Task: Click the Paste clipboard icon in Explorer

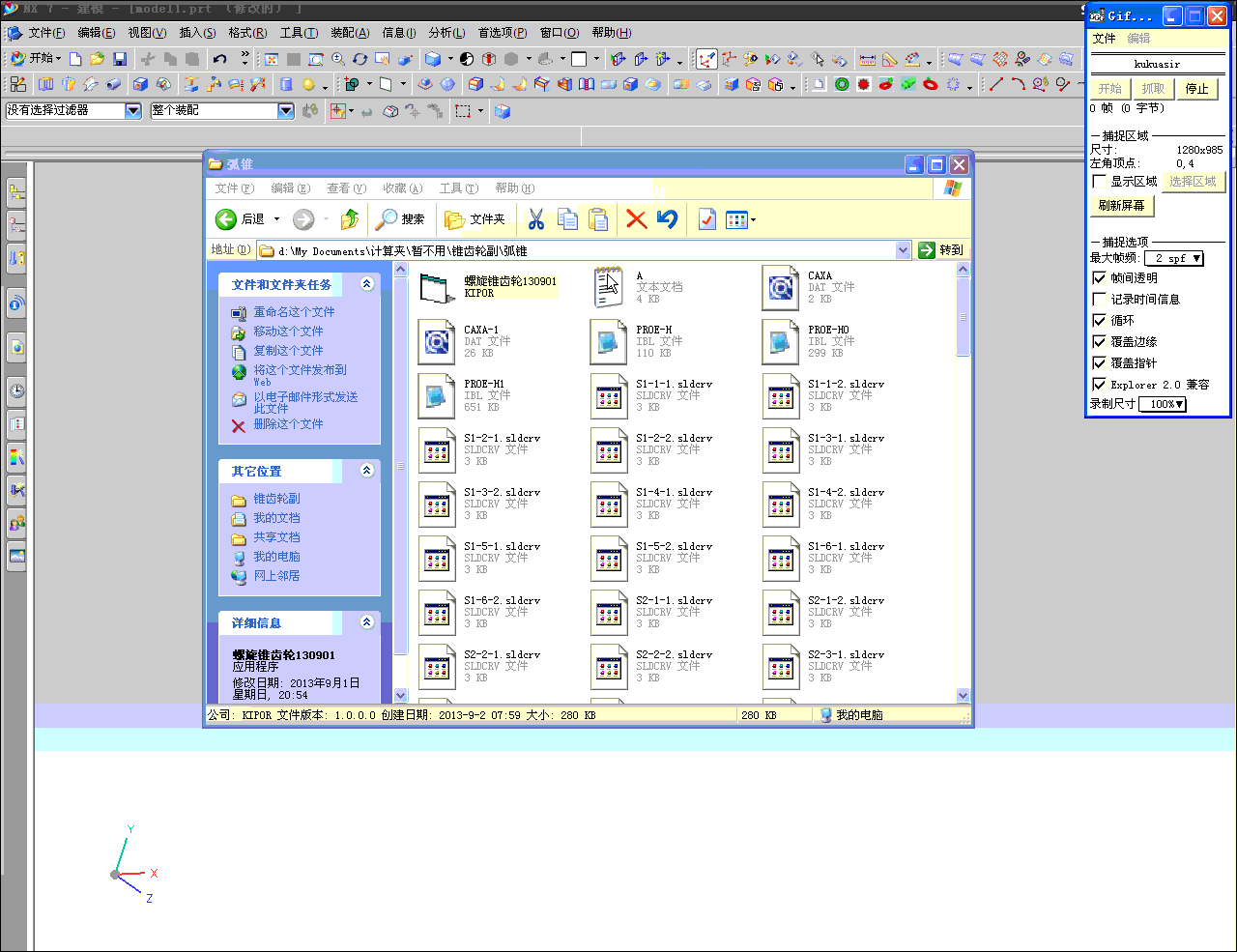Action: [x=598, y=219]
